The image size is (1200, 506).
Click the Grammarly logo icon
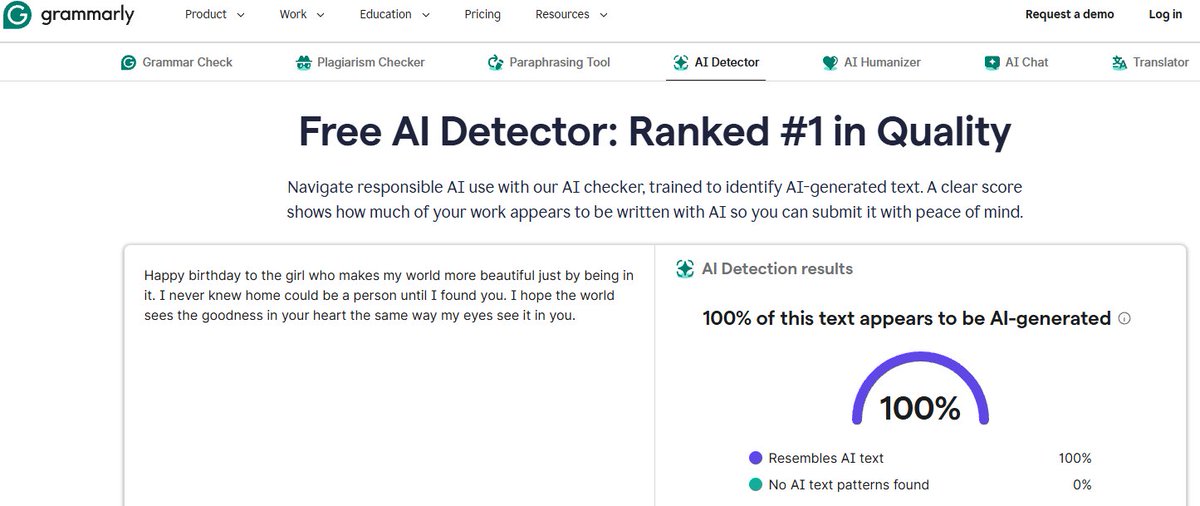pyautogui.click(x=19, y=15)
